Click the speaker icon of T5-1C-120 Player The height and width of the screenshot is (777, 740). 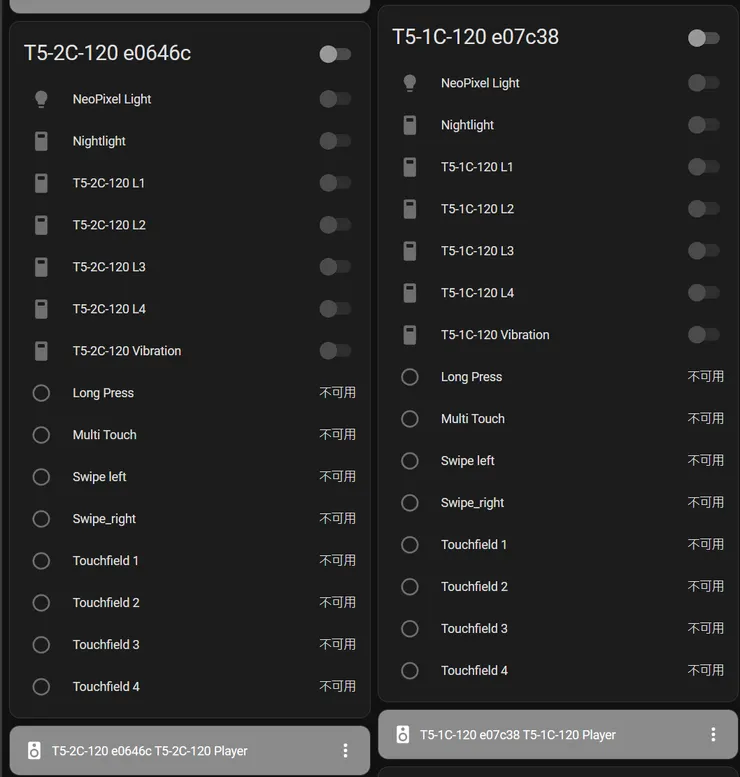coord(402,735)
